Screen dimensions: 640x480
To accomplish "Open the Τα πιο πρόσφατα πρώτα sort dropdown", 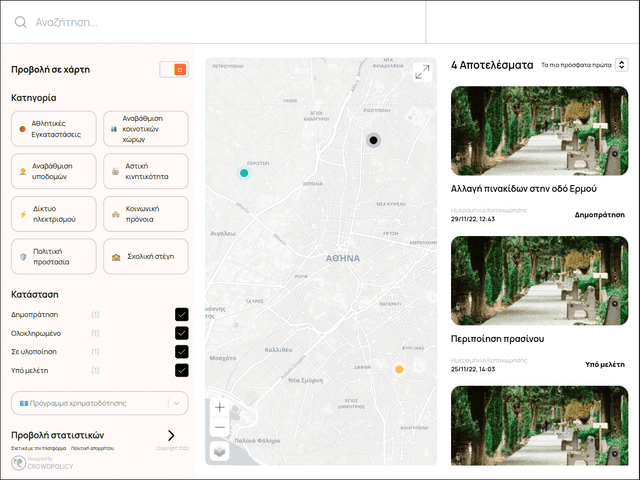I will (583, 64).
